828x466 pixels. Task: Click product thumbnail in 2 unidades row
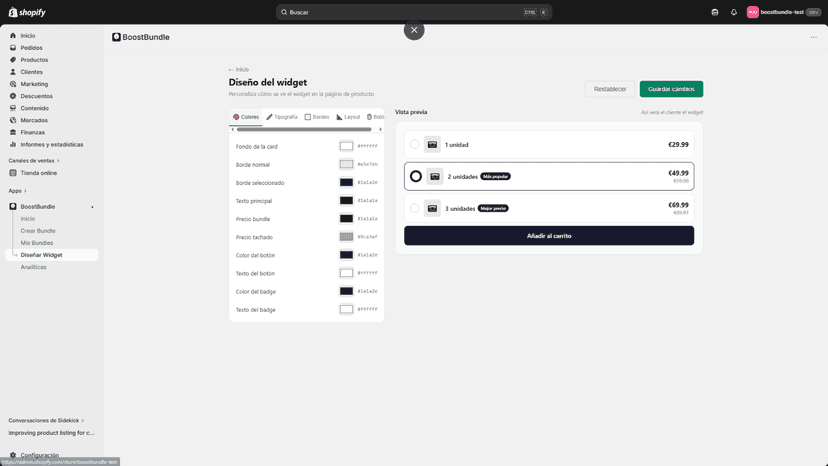click(435, 176)
